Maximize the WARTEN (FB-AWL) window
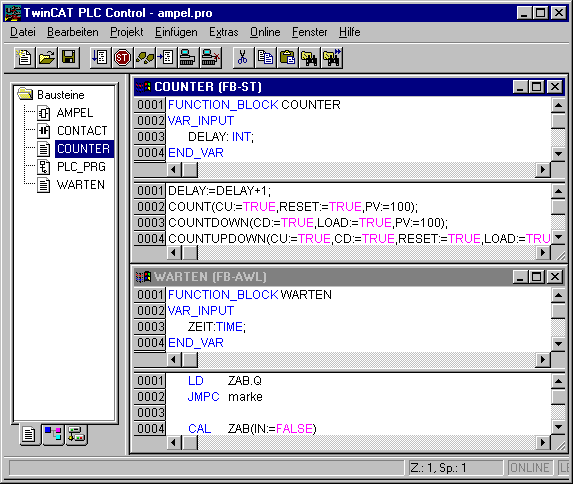The image size is (573, 484). pos(536,277)
